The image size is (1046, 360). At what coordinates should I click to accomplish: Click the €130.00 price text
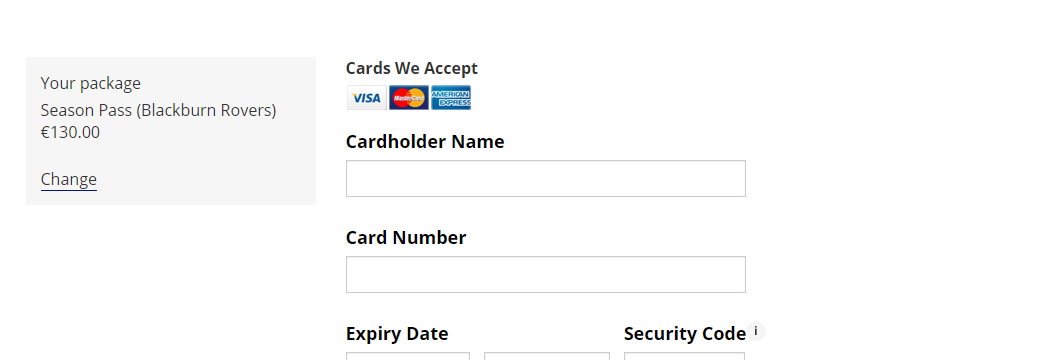[x=70, y=133]
